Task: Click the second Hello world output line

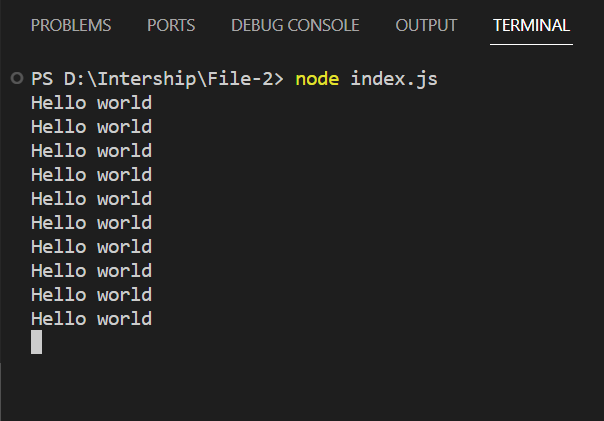Action: click(92, 127)
